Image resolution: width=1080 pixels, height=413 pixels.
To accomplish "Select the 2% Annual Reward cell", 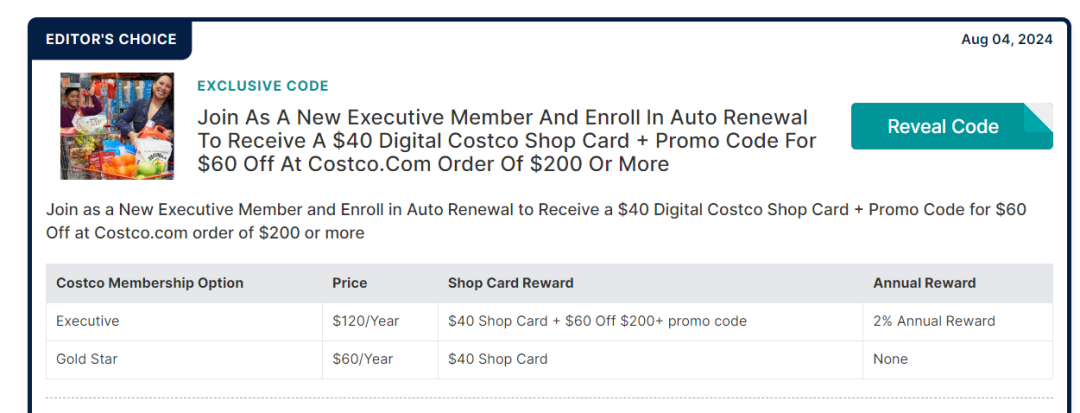I will (x=957, y=321).
